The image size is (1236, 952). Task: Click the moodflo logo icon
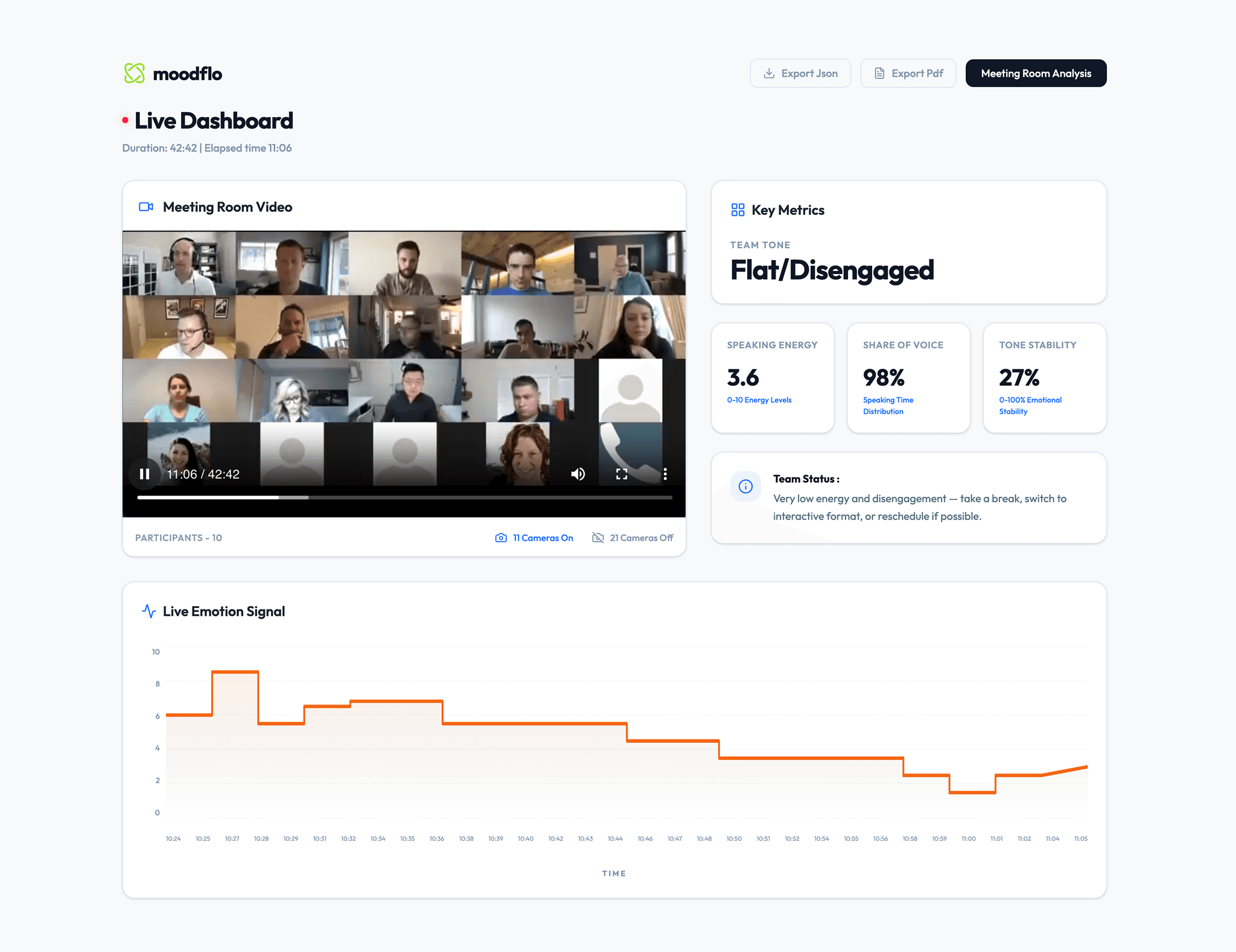coord(134,74)
